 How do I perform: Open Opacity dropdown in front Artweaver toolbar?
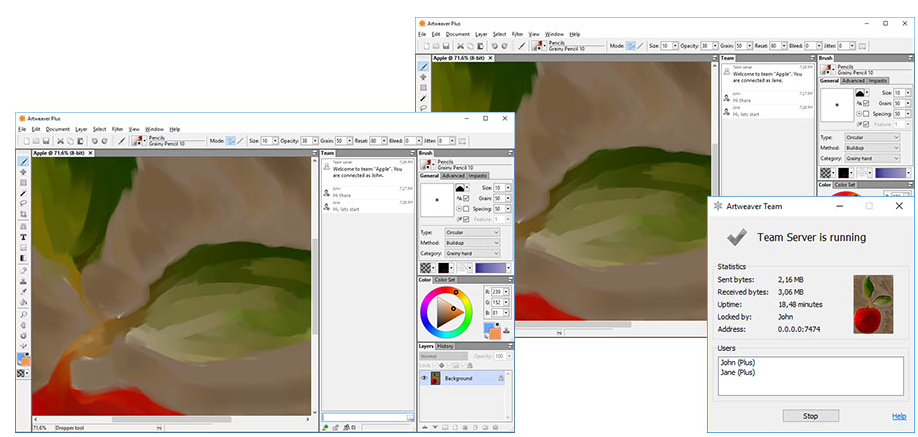pos(313,141)
